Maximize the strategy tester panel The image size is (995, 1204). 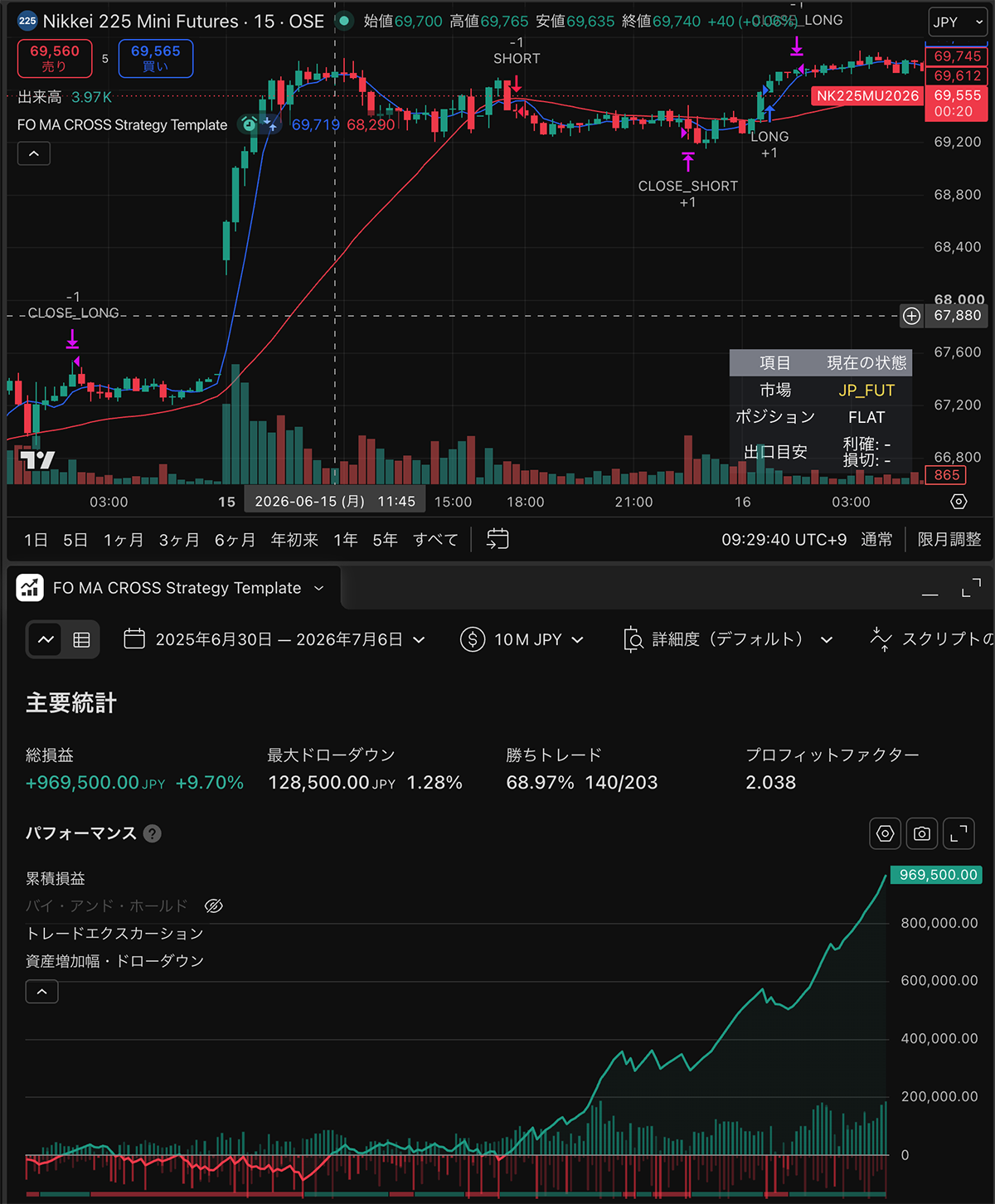pyautogui.click(x=971, y=588)
